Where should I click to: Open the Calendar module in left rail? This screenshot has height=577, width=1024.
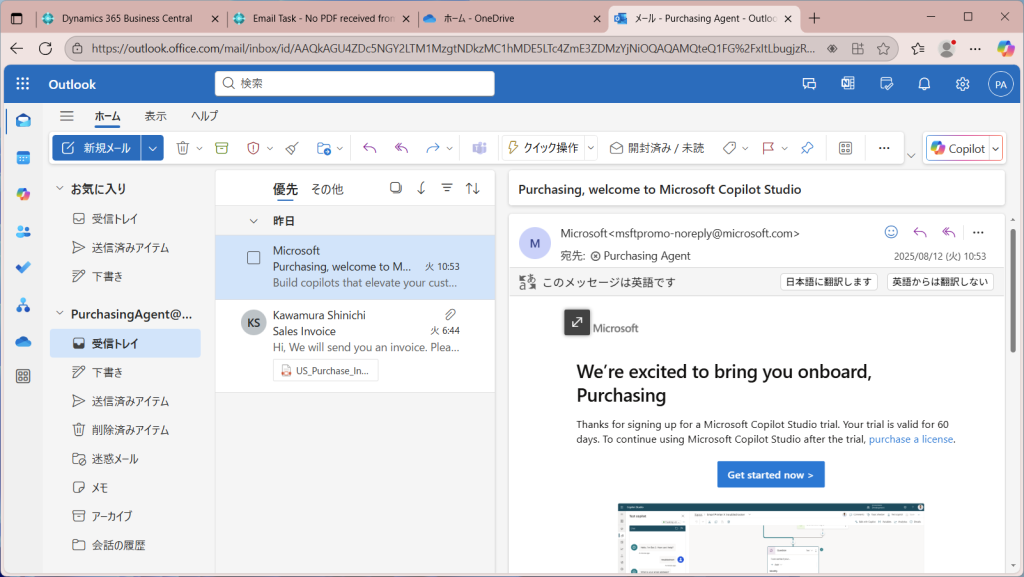[x=24, y=158]
